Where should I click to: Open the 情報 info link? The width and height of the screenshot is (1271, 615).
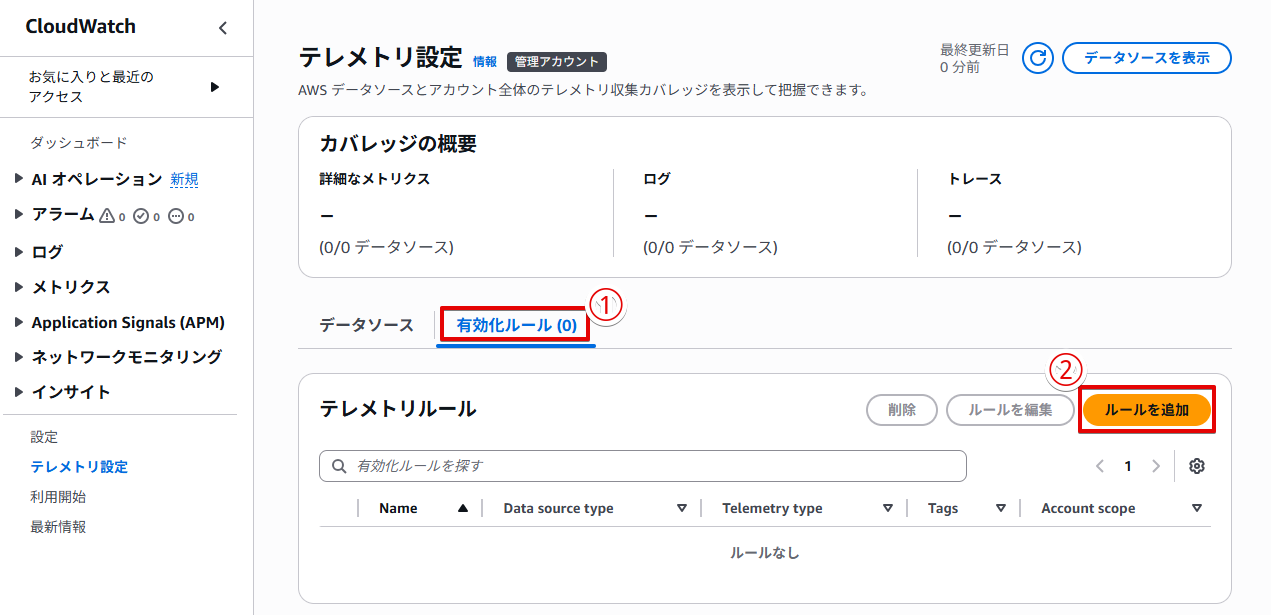pos(485,61)
